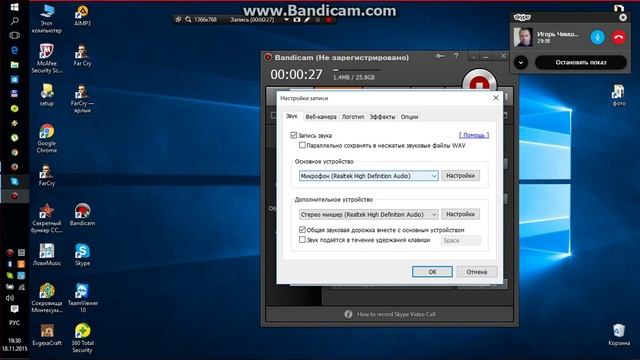640x360 pixels.
Task: Open the Основное устройство Микрофон dropdown
Action: (369, 176)
